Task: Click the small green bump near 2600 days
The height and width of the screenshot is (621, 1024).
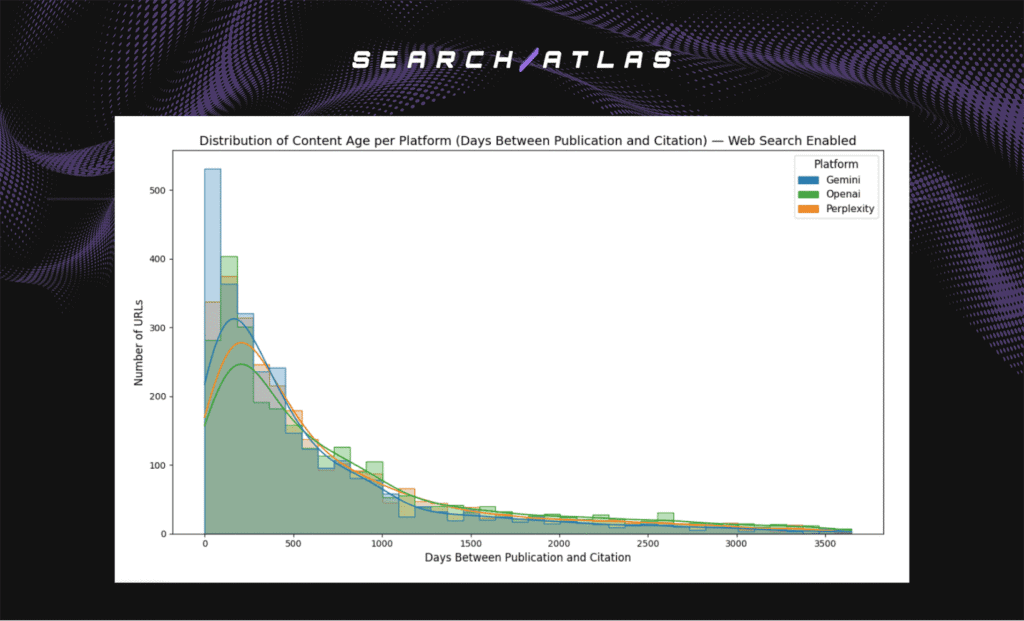Action: [x=663, y=518]
